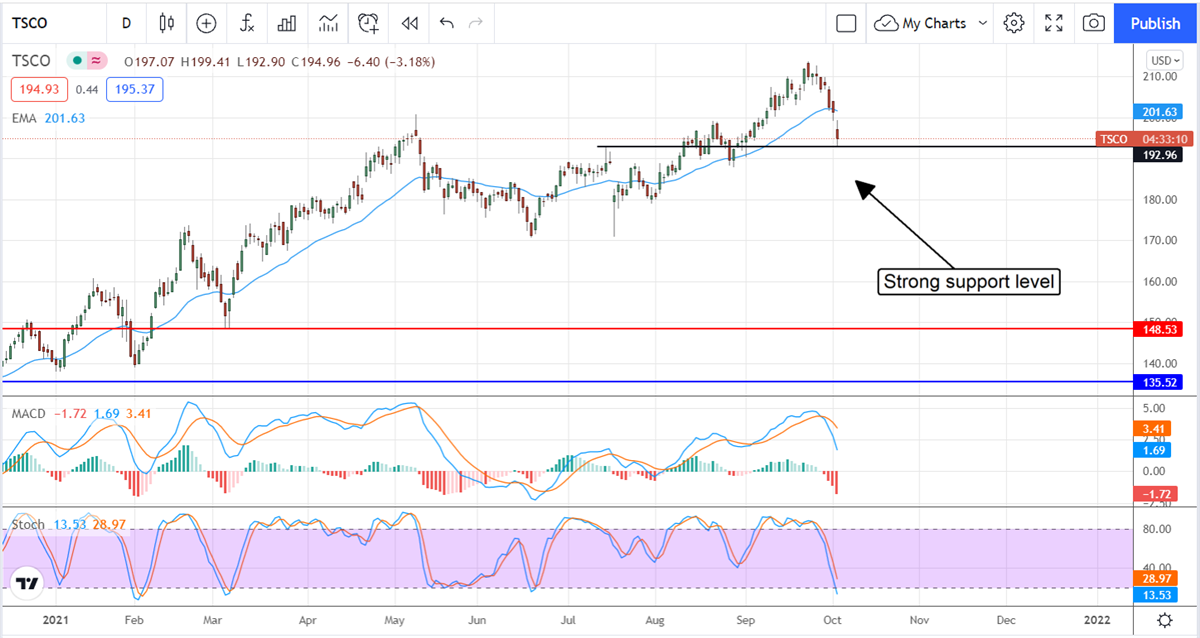Click the OHLC values in the legend
The width and height of the screenshot is (1200, 638).
pos(278,62)
